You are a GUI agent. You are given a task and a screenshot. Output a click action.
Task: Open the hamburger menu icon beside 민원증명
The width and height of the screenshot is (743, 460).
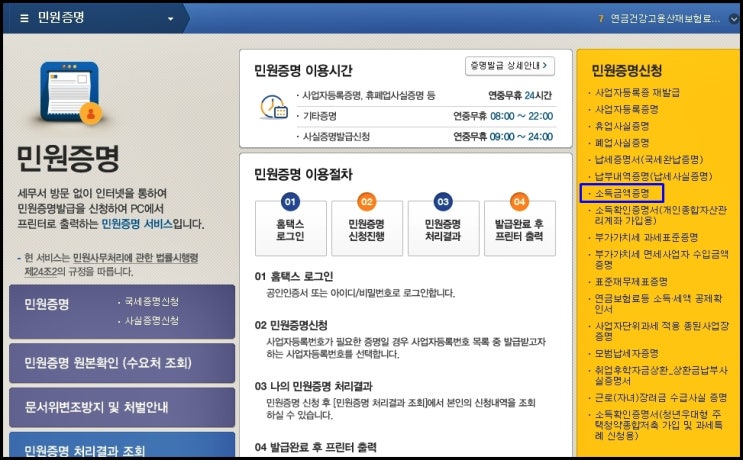pyautogui.click(x=24, y=18)
